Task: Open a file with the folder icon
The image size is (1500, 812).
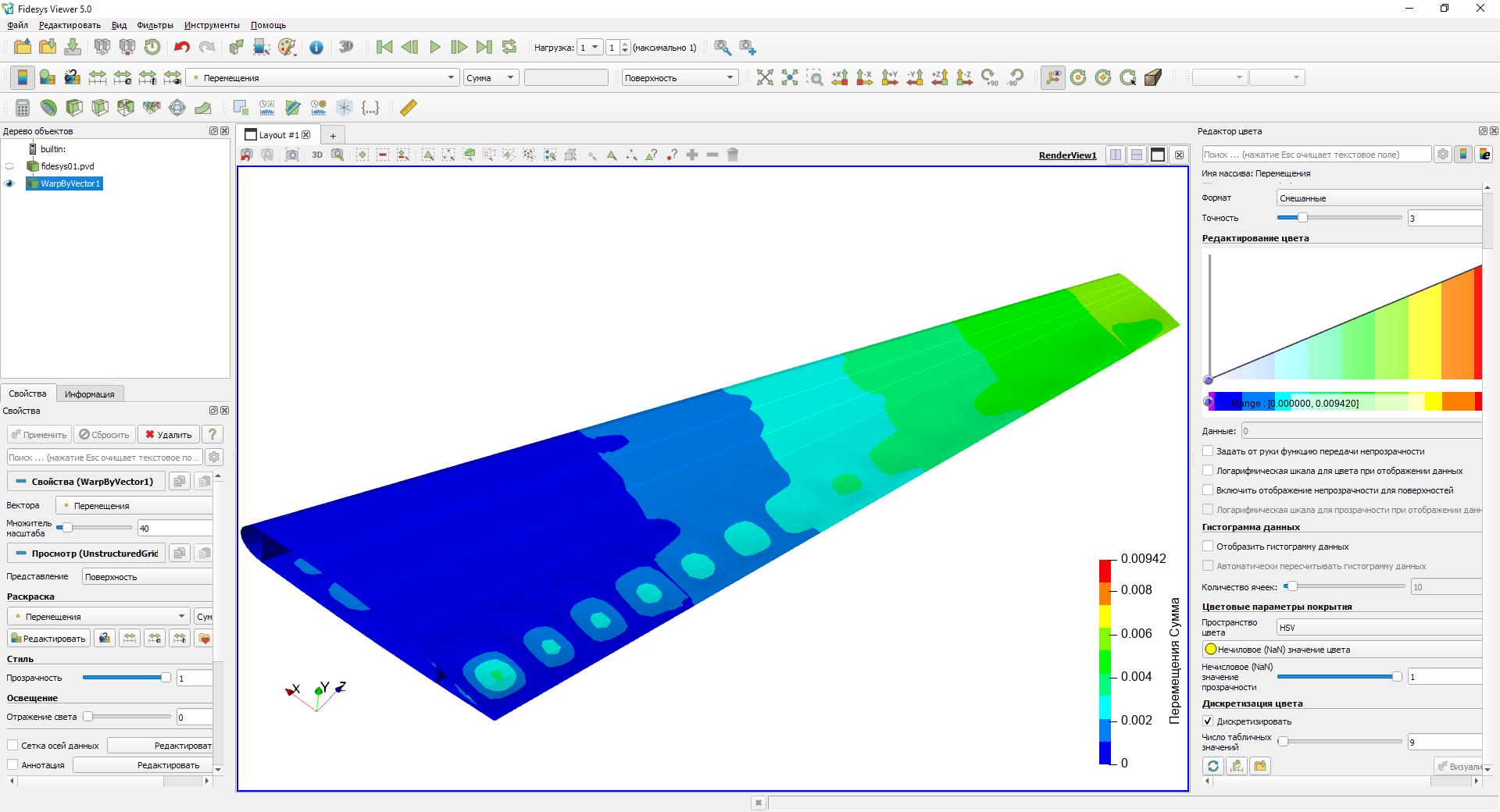Action: click(x=23, y=47)
